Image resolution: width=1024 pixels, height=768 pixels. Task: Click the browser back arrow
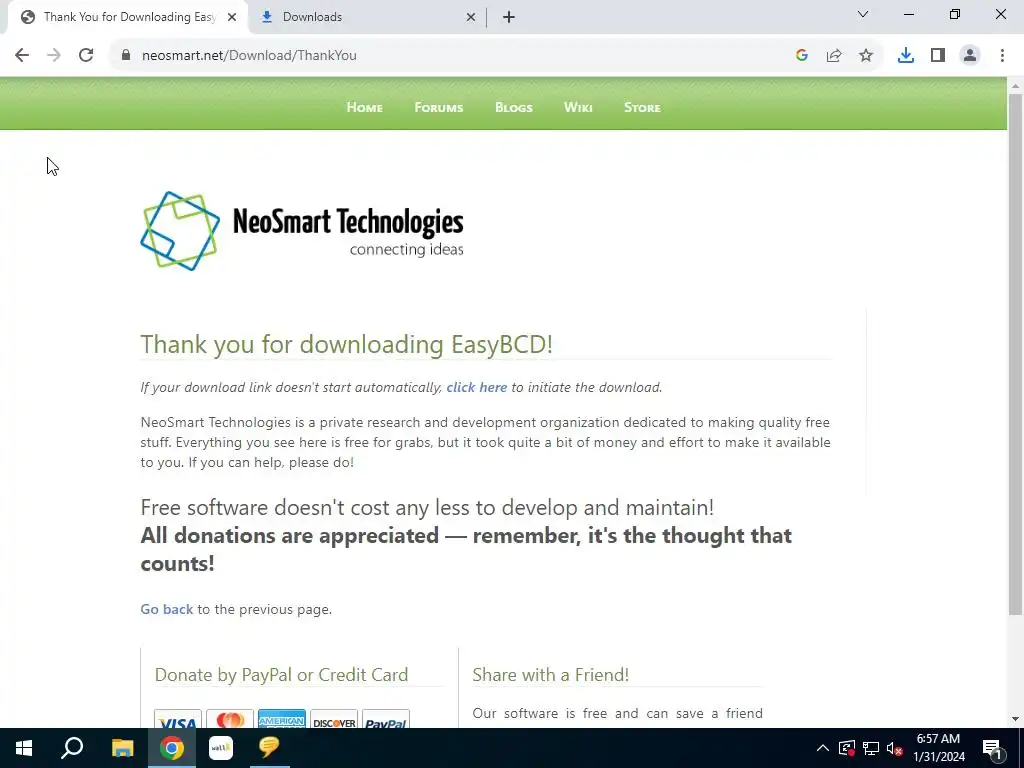(22, 56)
